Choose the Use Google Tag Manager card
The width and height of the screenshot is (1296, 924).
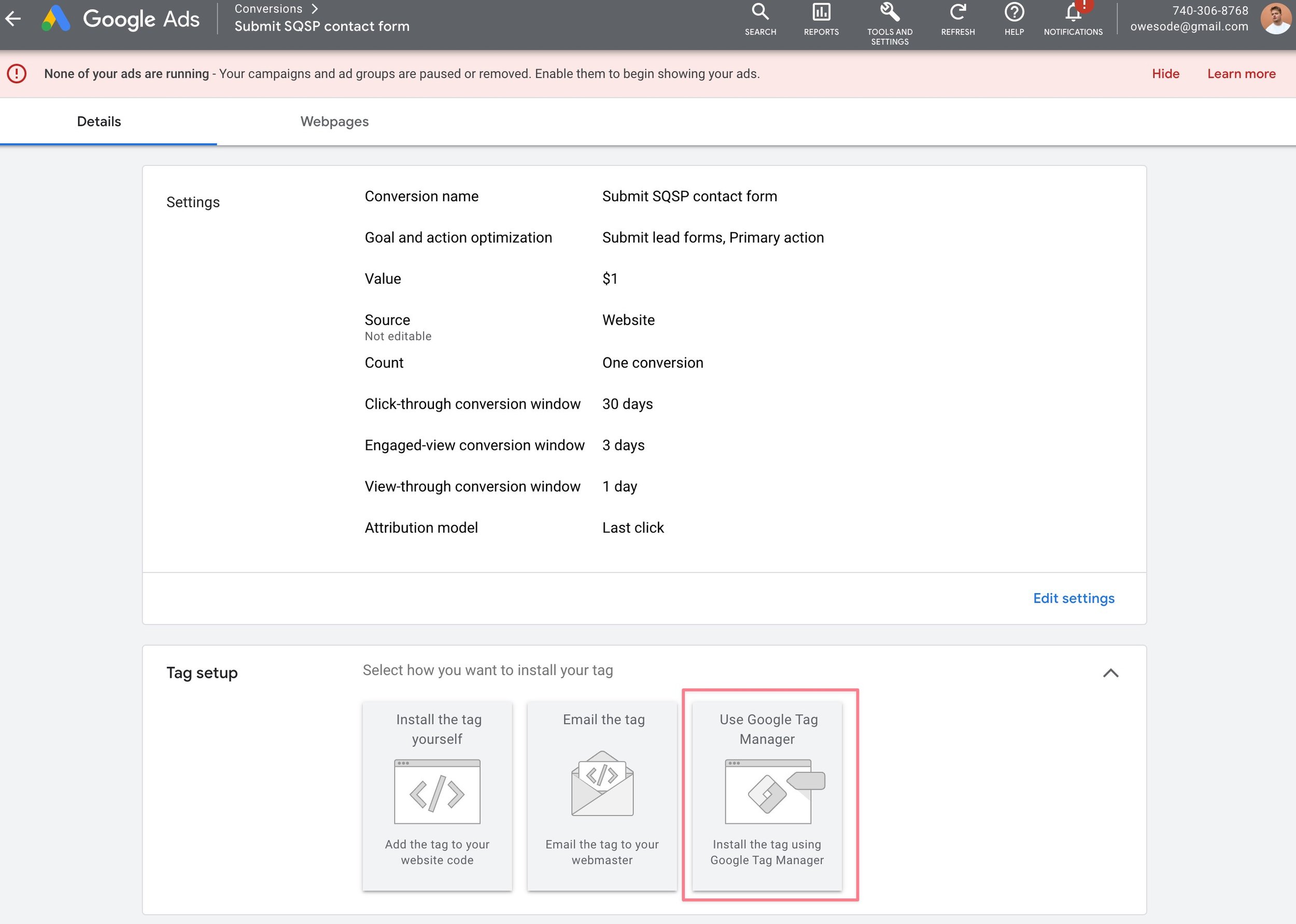767,796
